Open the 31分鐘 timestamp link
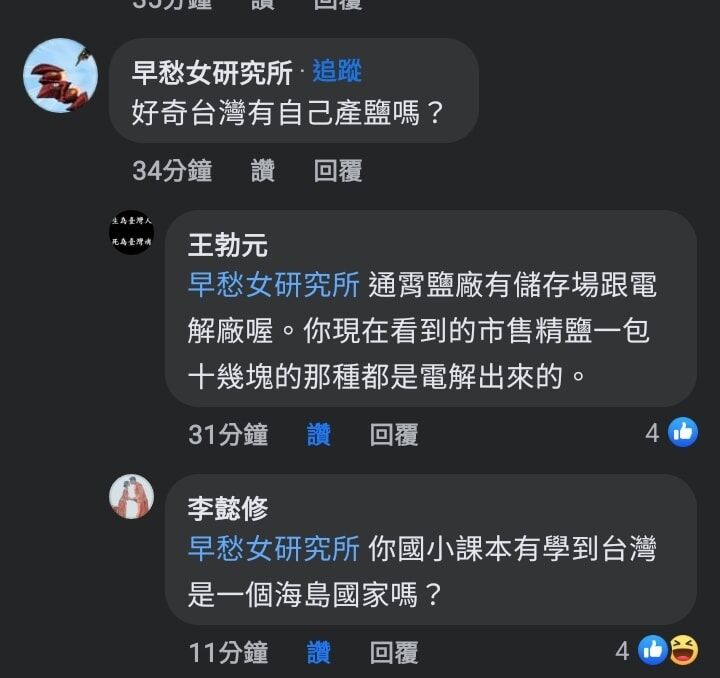Image resolution: width=720 pixels, height=678 pixels. tap(228, 434)
